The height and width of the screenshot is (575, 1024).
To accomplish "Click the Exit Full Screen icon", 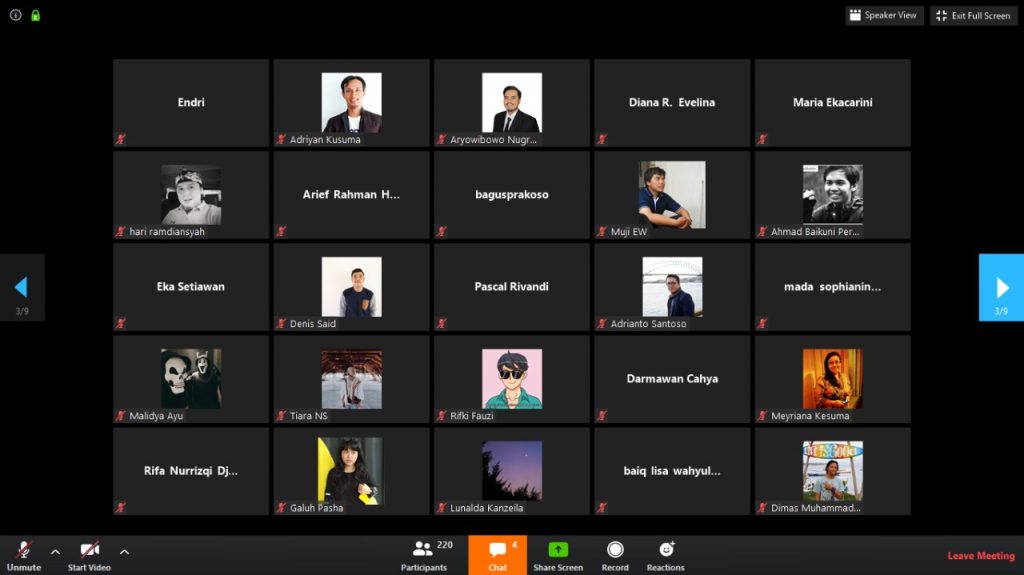I will point(942,16).
